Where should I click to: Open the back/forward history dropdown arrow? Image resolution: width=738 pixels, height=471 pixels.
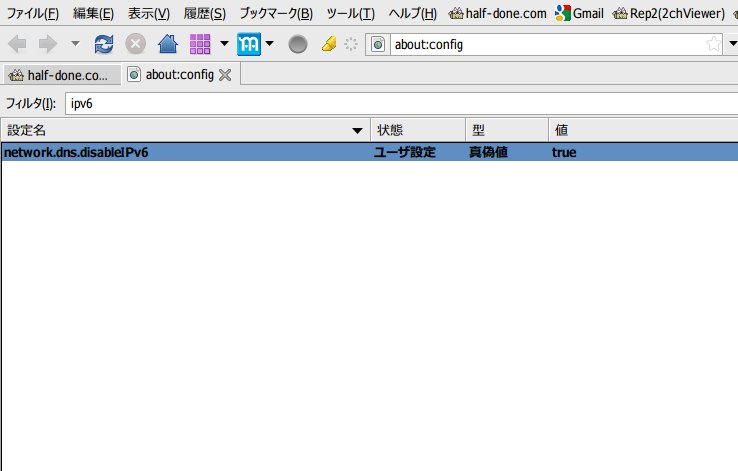tap(75, 44)
